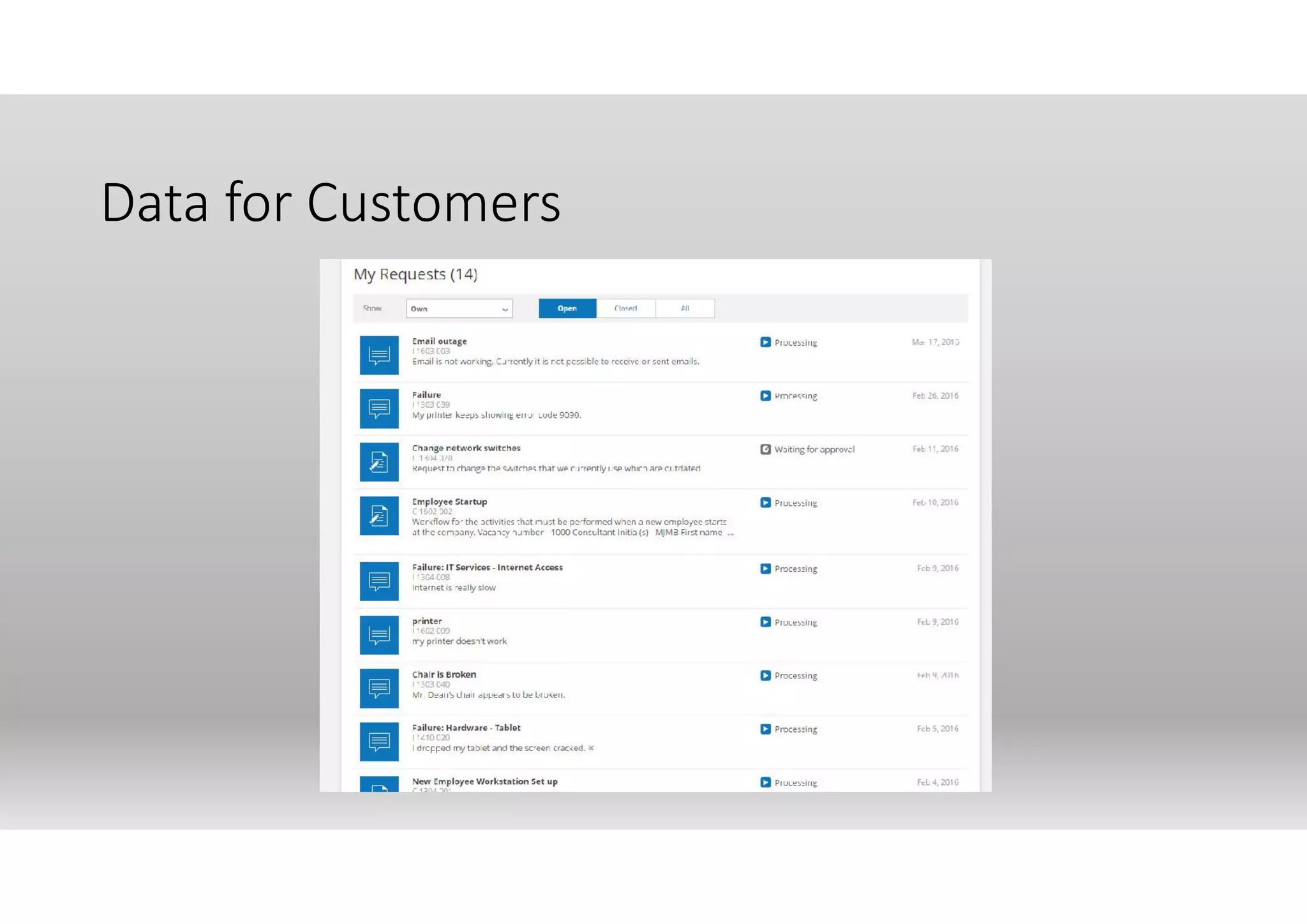
Task: Click Processing status icon for Employee Startup
Action: [x=765, y=503]
